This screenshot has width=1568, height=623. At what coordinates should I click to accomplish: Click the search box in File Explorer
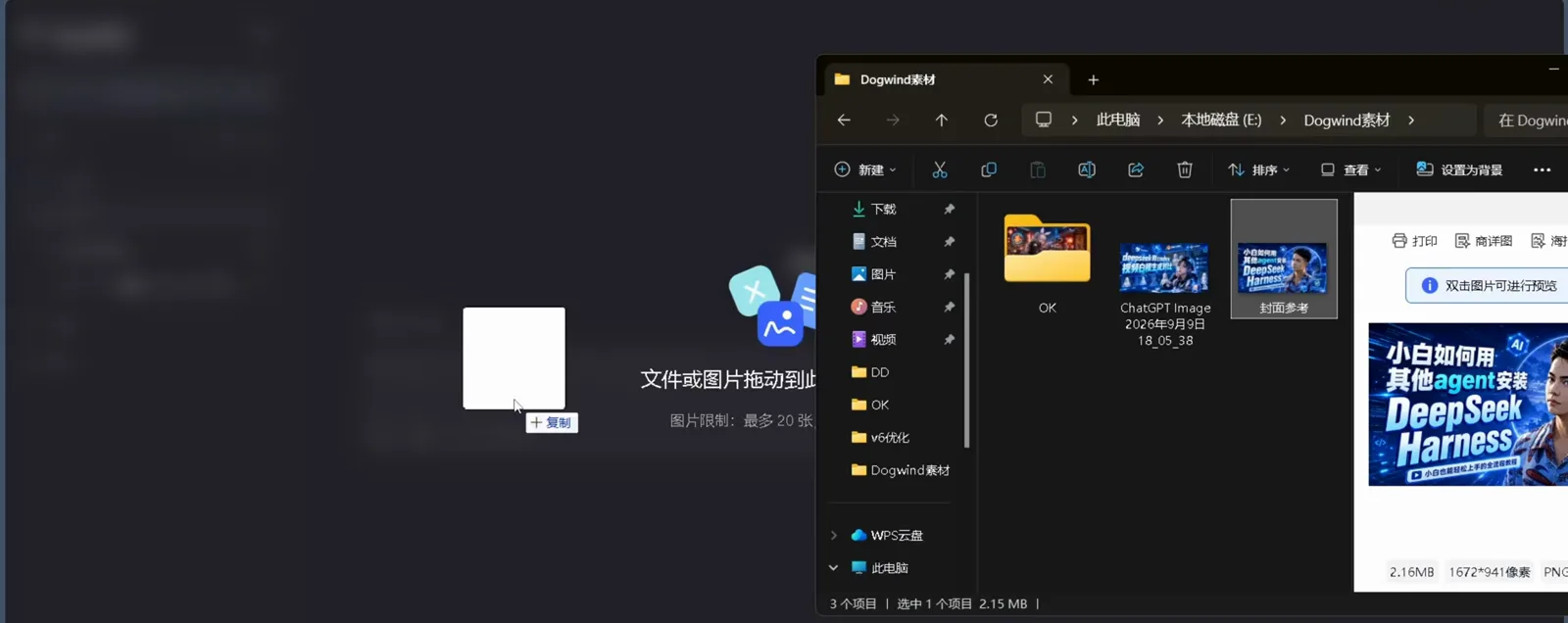[1526, 120]
